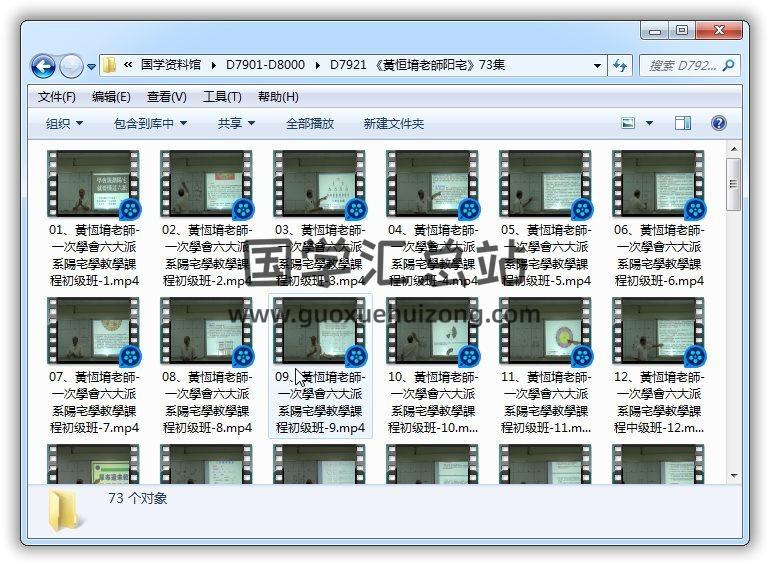Click the scrollbar up arrow

[734, 149]
